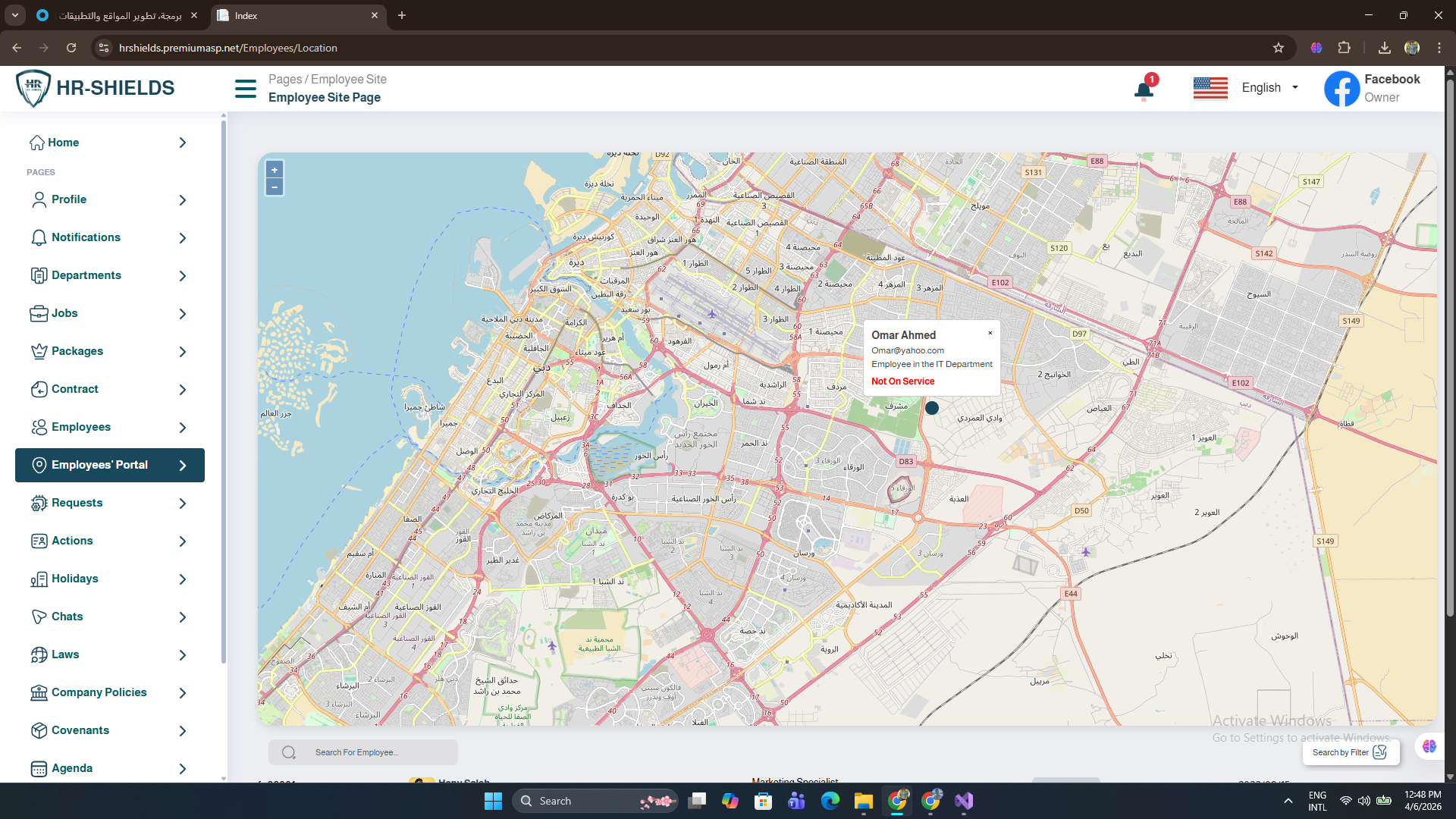Toggle the hamburger sidebar menu

[x=245, y=89]
